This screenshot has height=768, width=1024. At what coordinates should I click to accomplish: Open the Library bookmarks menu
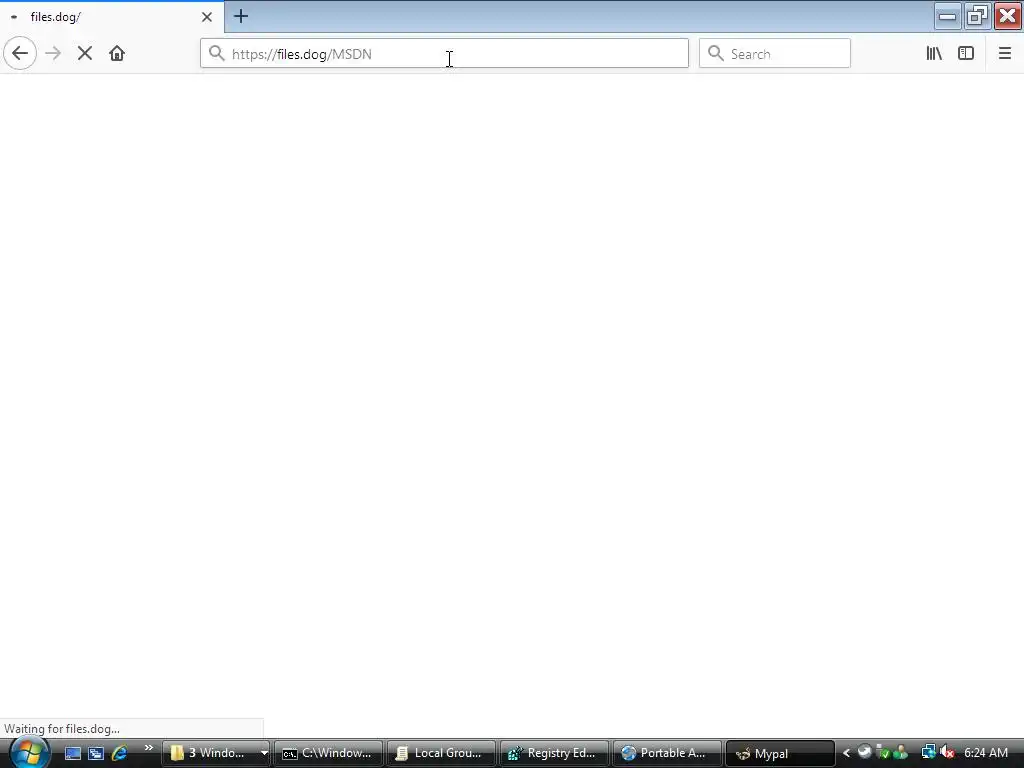coord(934,54)
